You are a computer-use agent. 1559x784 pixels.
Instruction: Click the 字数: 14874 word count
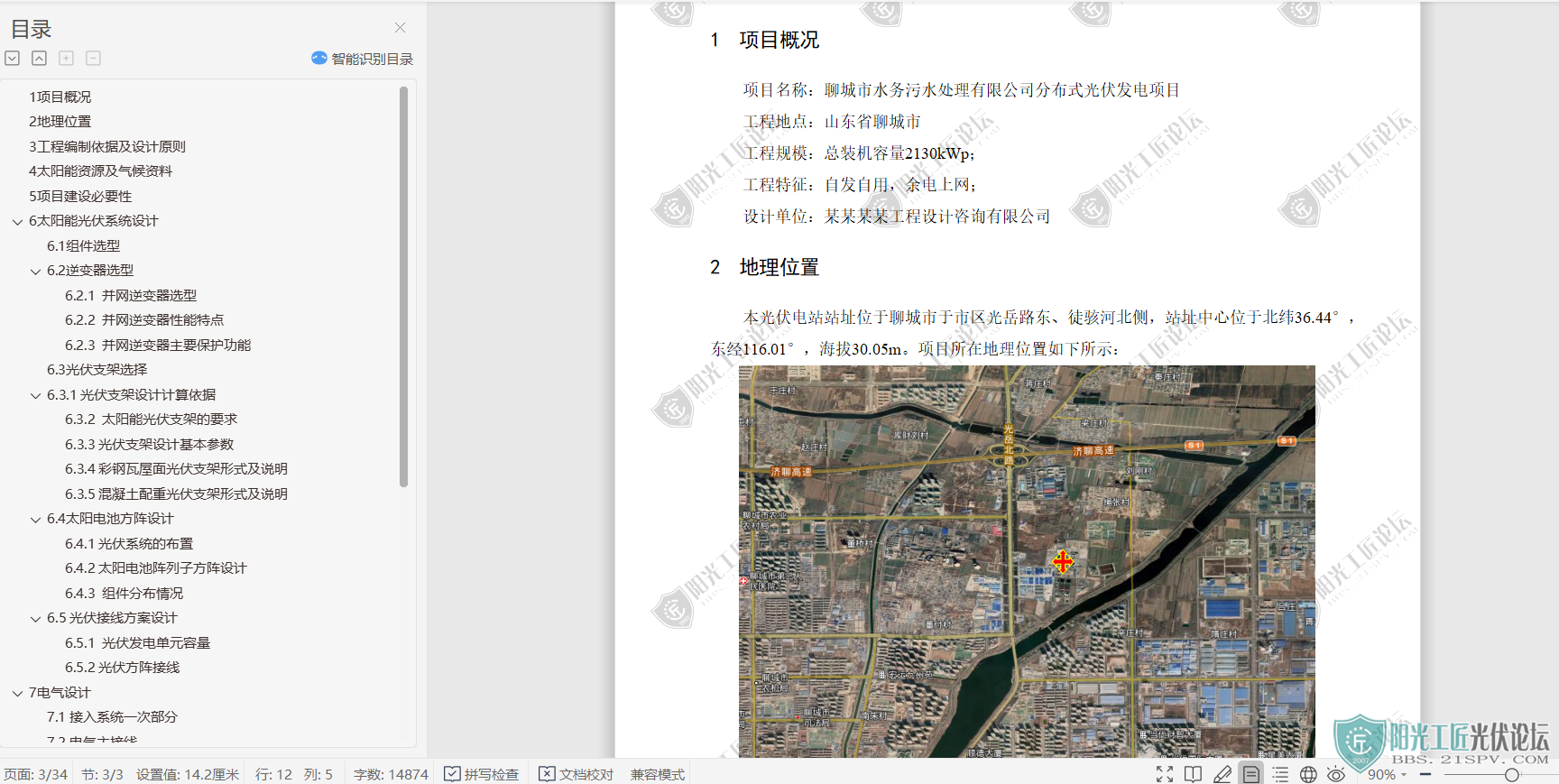coord(391,774)
